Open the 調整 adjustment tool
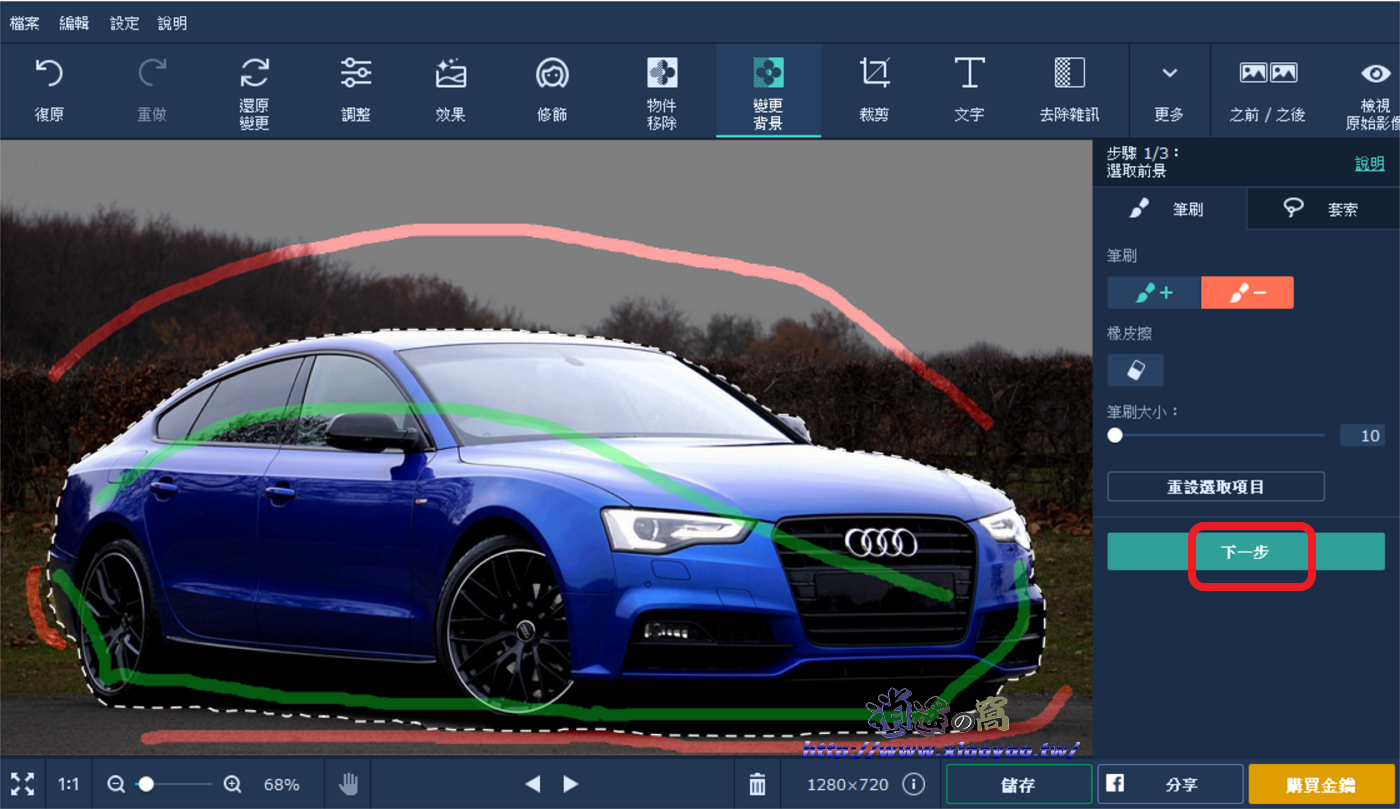 [x=356, y=91]
